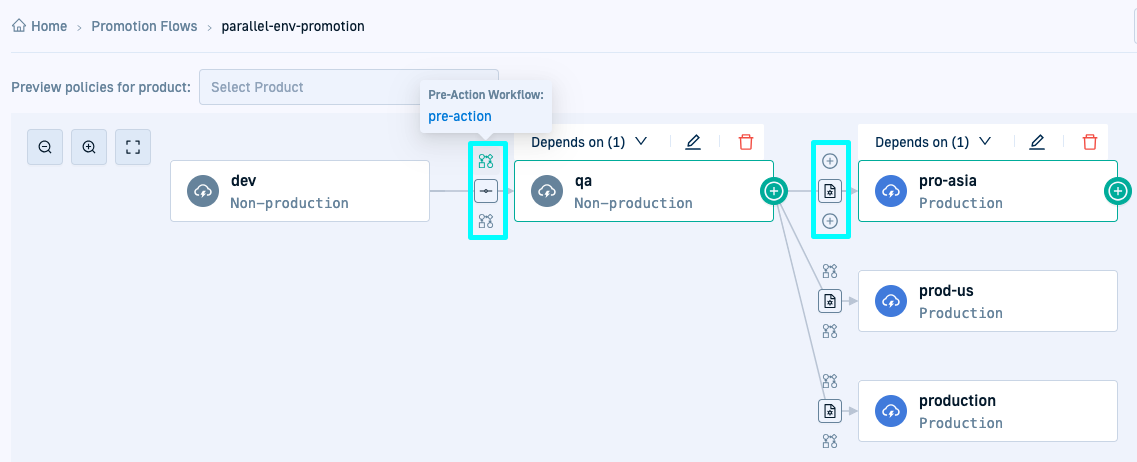Go to Home in breadcrumb
The width and height of the screenshot is (1137, 462).
[x=40, y=26]
